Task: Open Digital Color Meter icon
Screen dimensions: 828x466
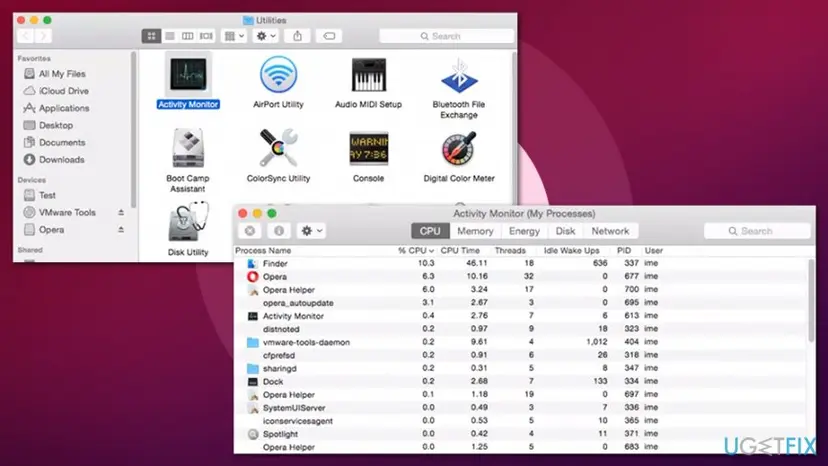Action: [459, 148]
